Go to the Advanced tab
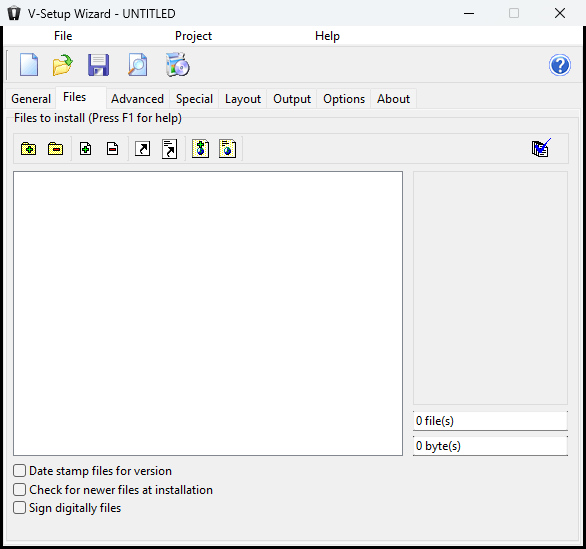586x549 pixels. tap(138, 99)
